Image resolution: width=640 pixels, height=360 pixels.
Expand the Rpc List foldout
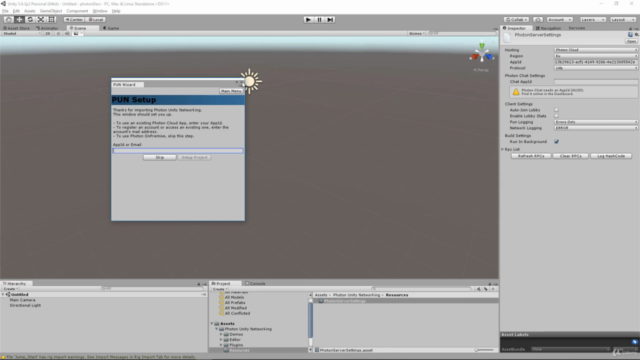click(x=503, y=149)
